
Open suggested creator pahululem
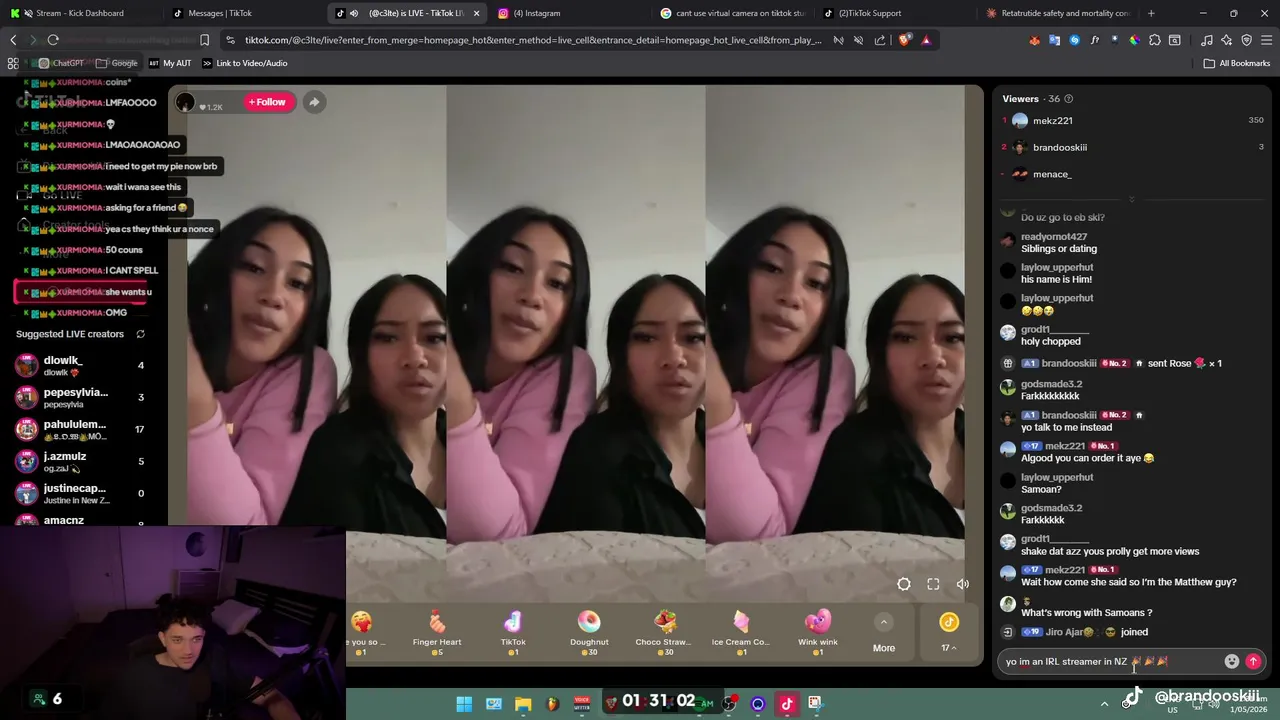point(80,429)
